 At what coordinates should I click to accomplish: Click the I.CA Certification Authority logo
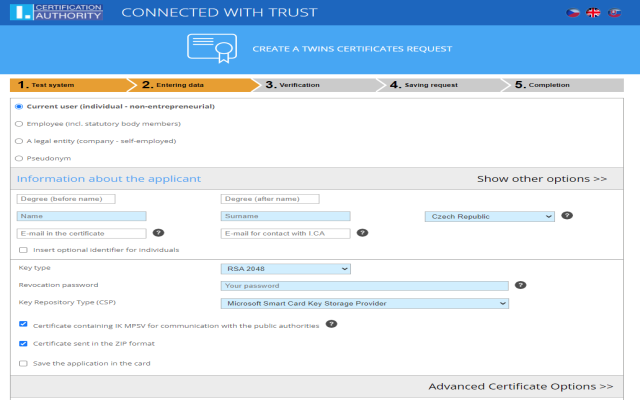(x=56, y=12)
